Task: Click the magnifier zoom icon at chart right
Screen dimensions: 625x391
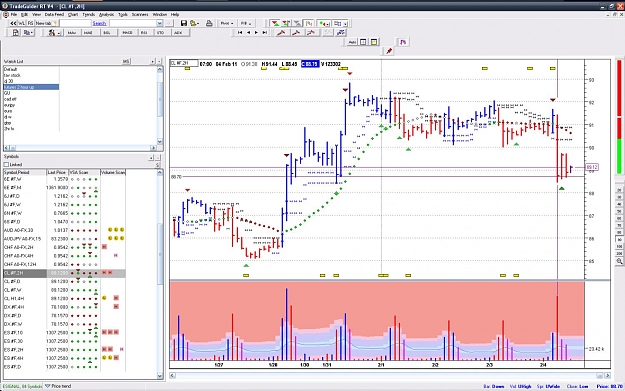Action: (x=619, y=261)
